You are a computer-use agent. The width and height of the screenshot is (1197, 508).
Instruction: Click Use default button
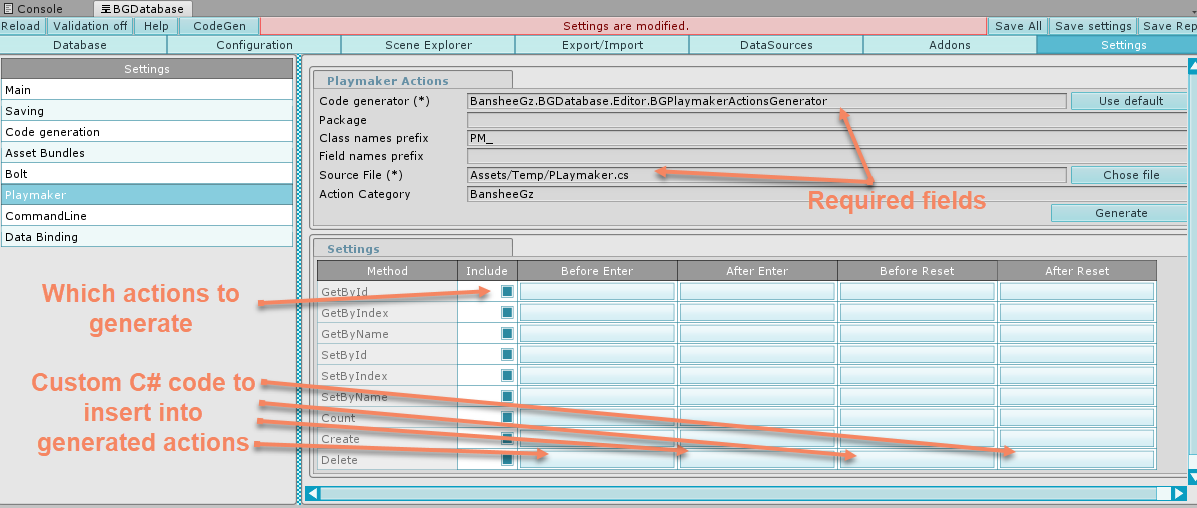click(x=1131, y=101)
